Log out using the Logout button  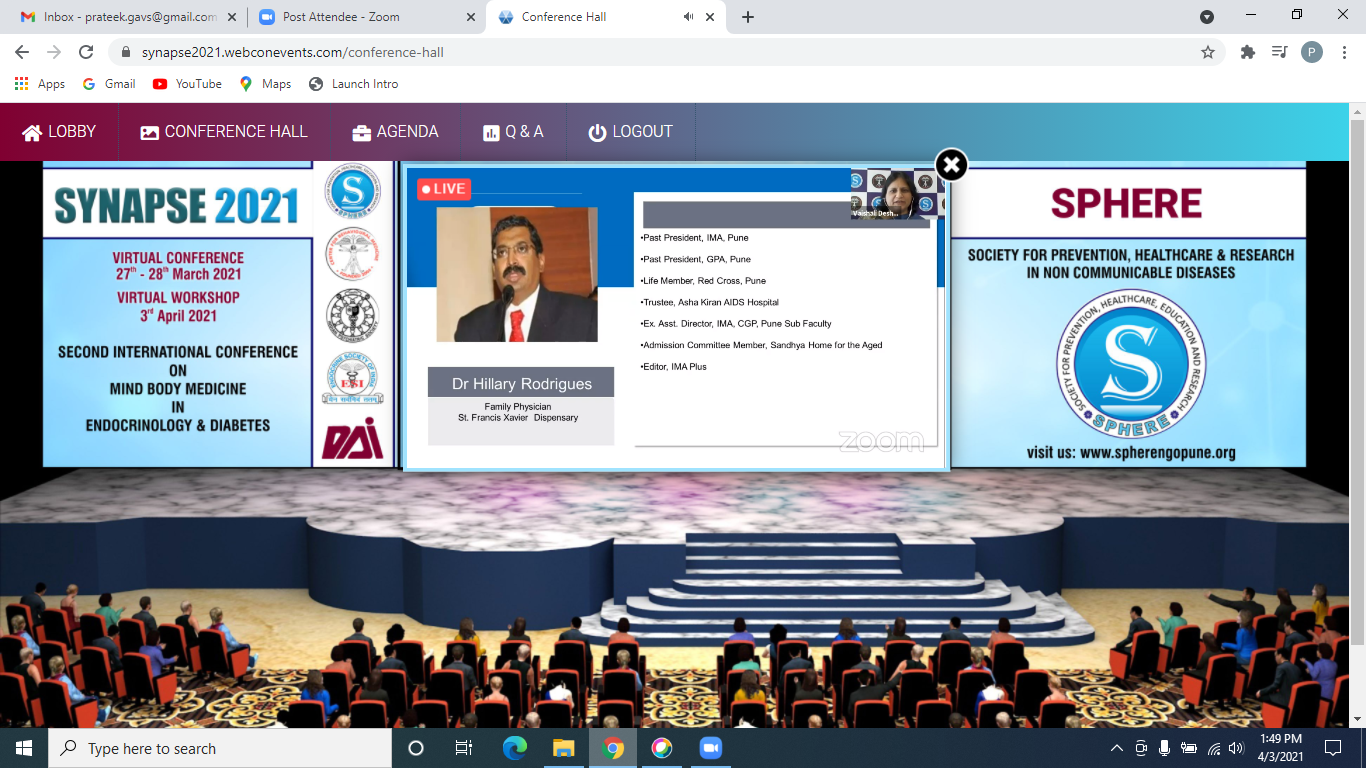[x=630, y=132]
